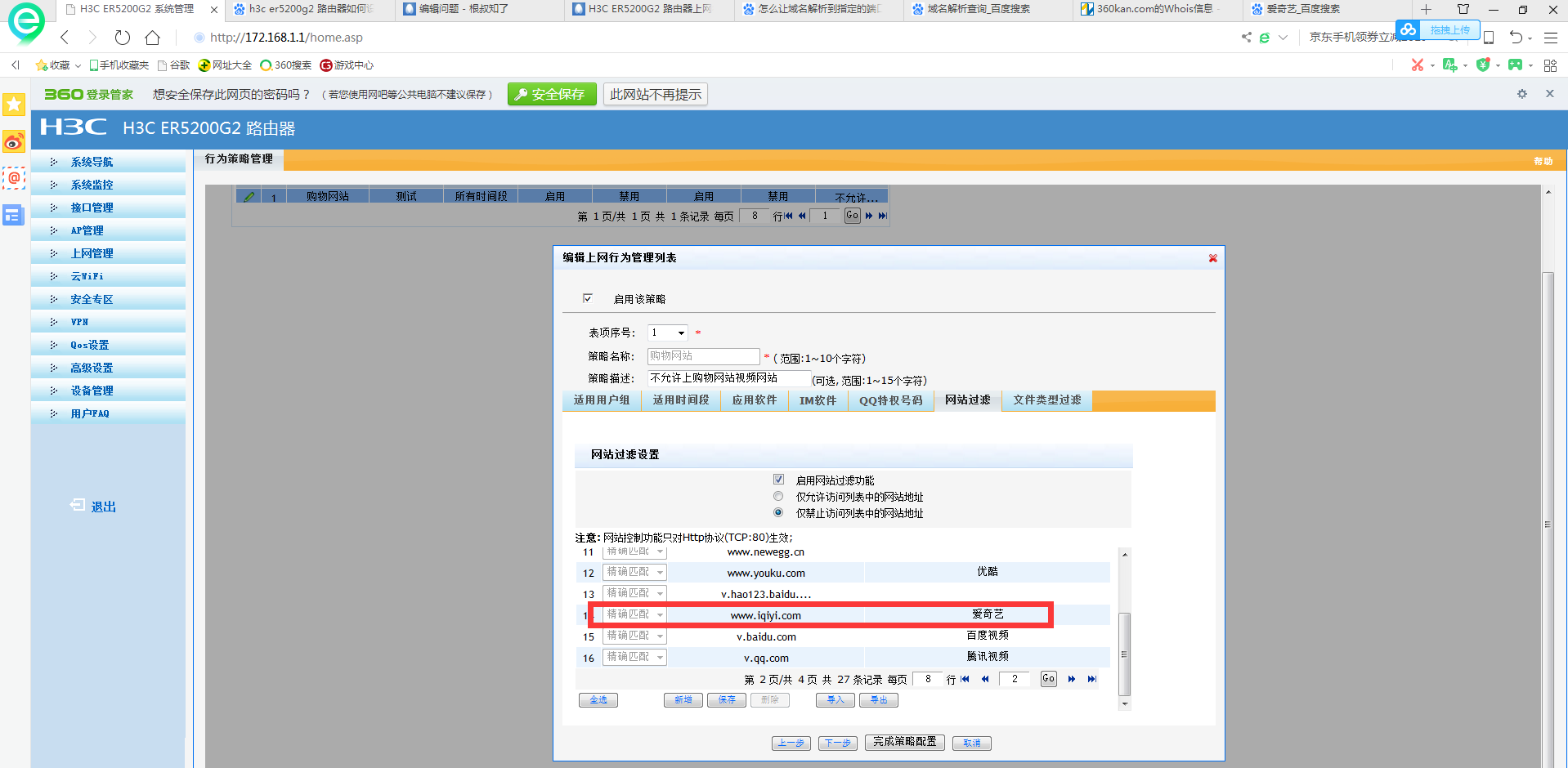Click the 下一步 button
1568x768 pixels.
tap(837, 743)
